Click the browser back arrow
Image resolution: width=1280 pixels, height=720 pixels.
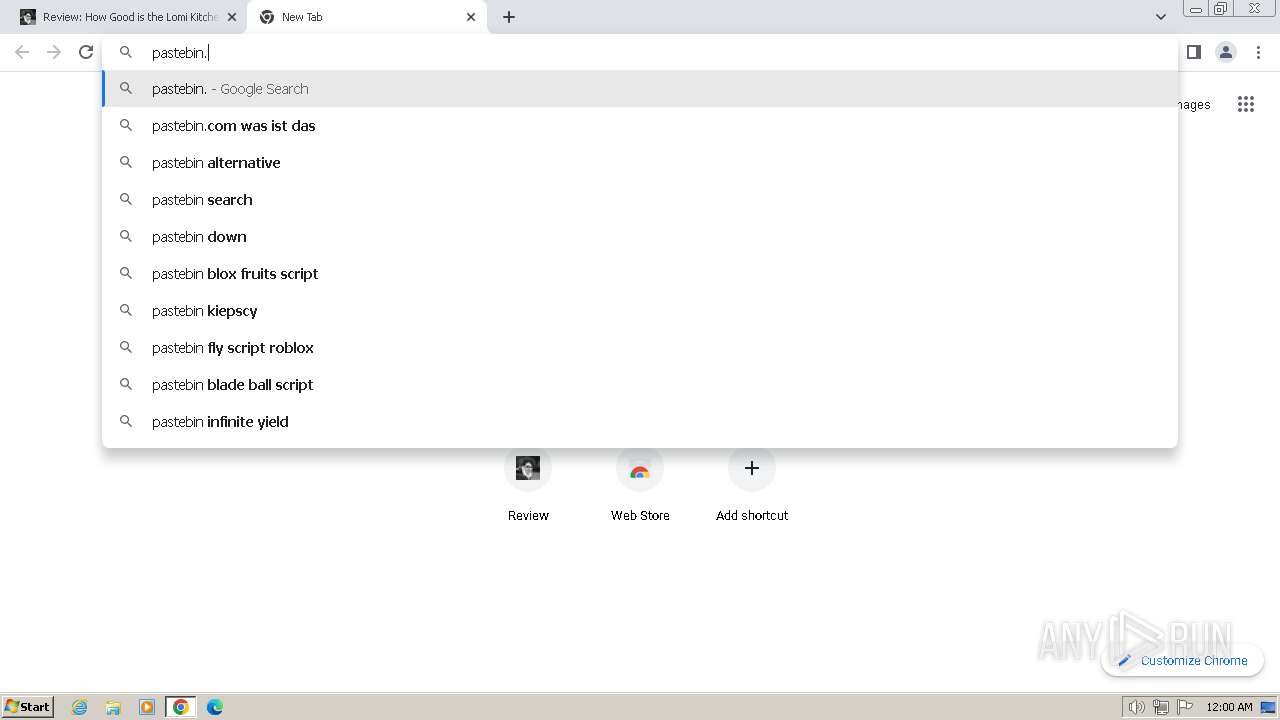(22, 52)
